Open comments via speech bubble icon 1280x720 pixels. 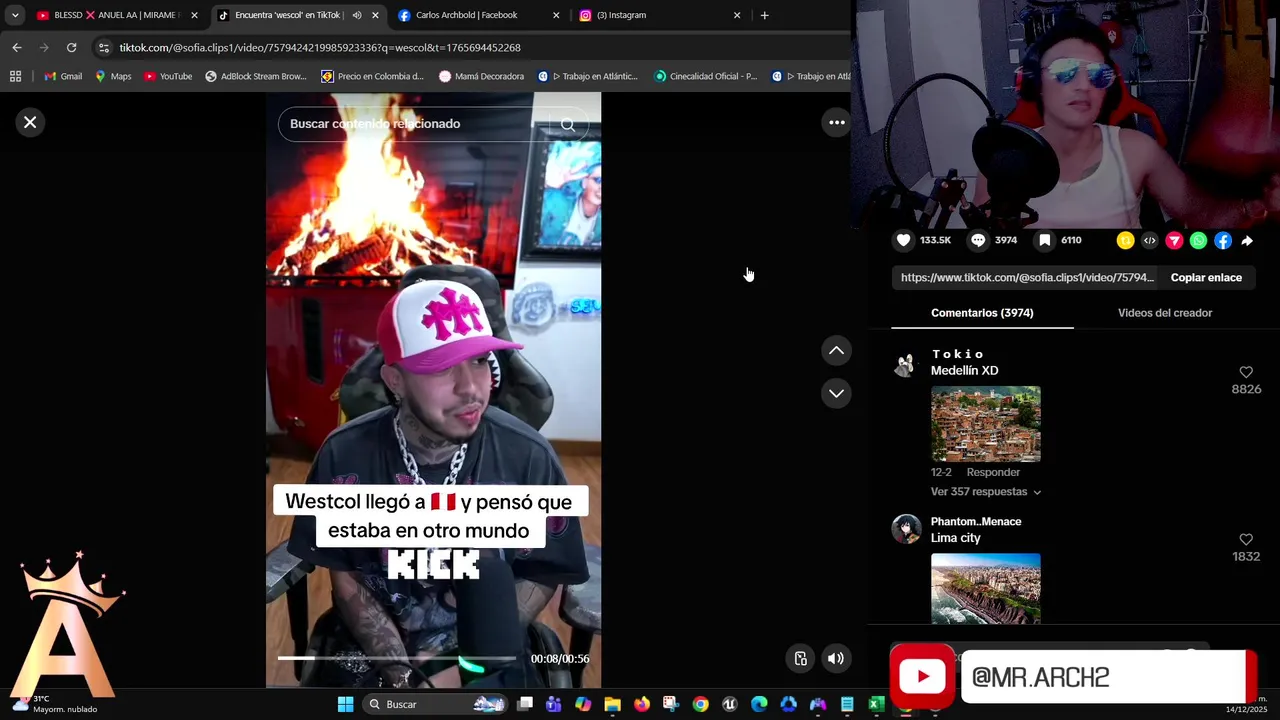coord(978,240)
